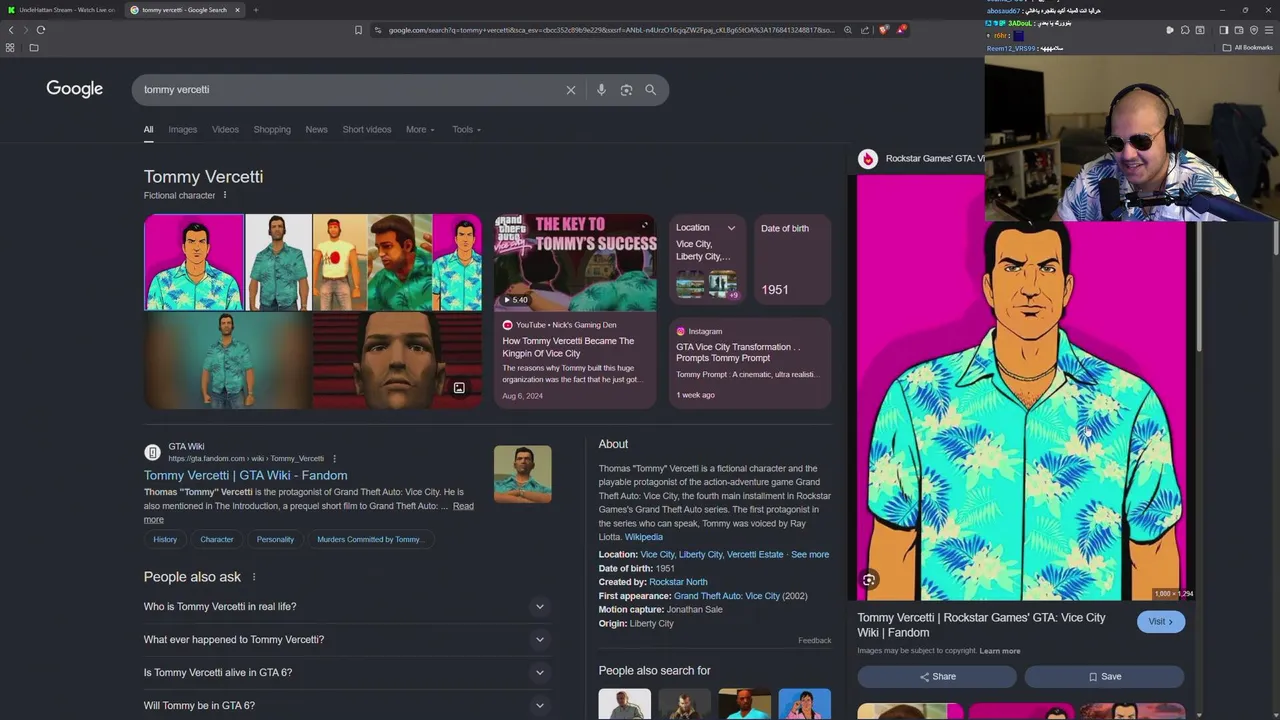Clear the search query with the X icon
Viewport: 1280px width, 720px height.
(571, 90)
